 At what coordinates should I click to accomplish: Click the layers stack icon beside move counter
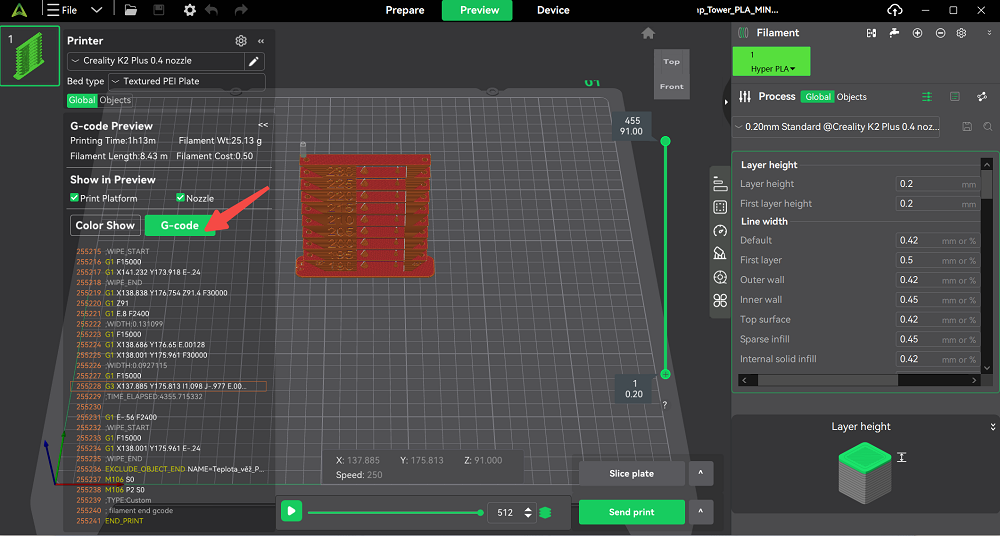[545, 512]
